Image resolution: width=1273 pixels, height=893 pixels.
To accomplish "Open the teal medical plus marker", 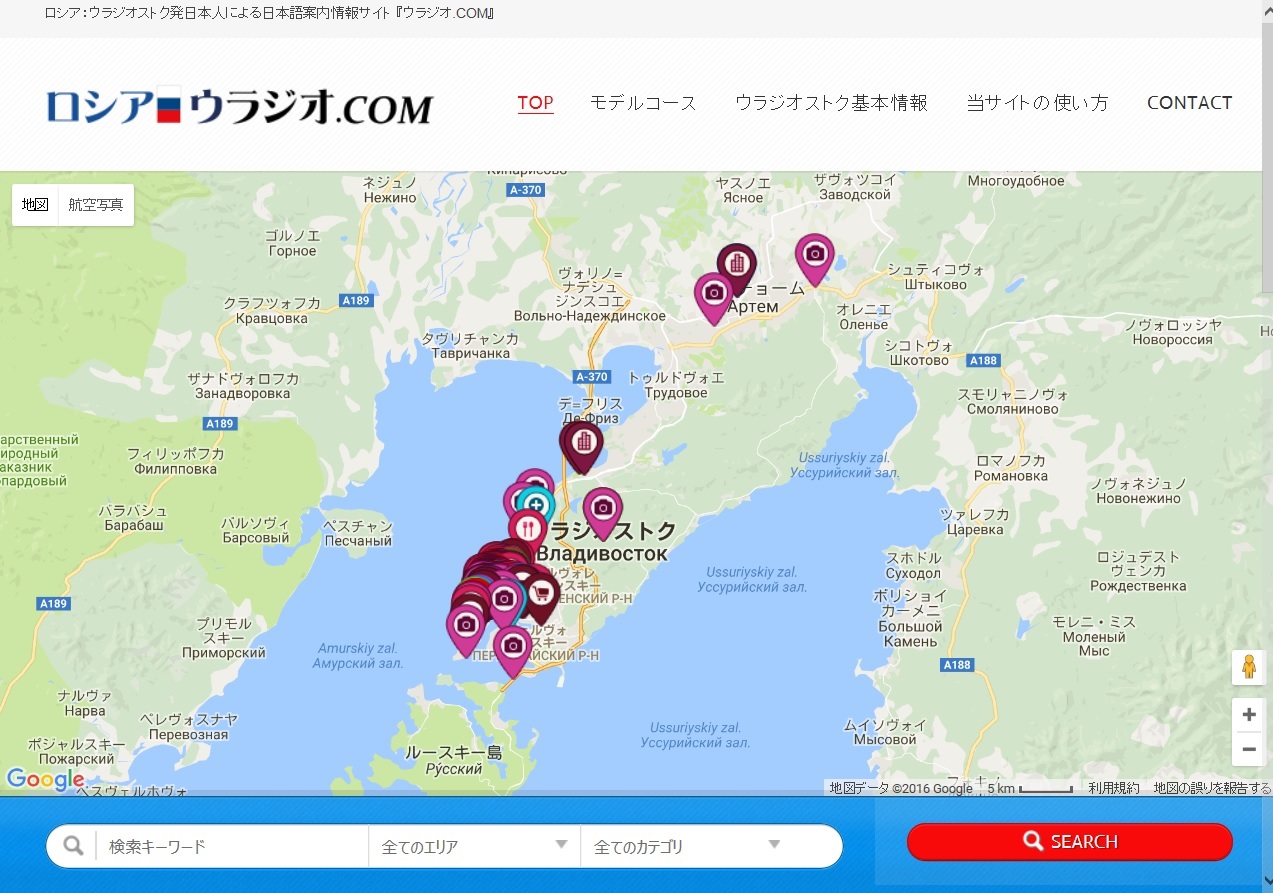I will click(536, 504).
